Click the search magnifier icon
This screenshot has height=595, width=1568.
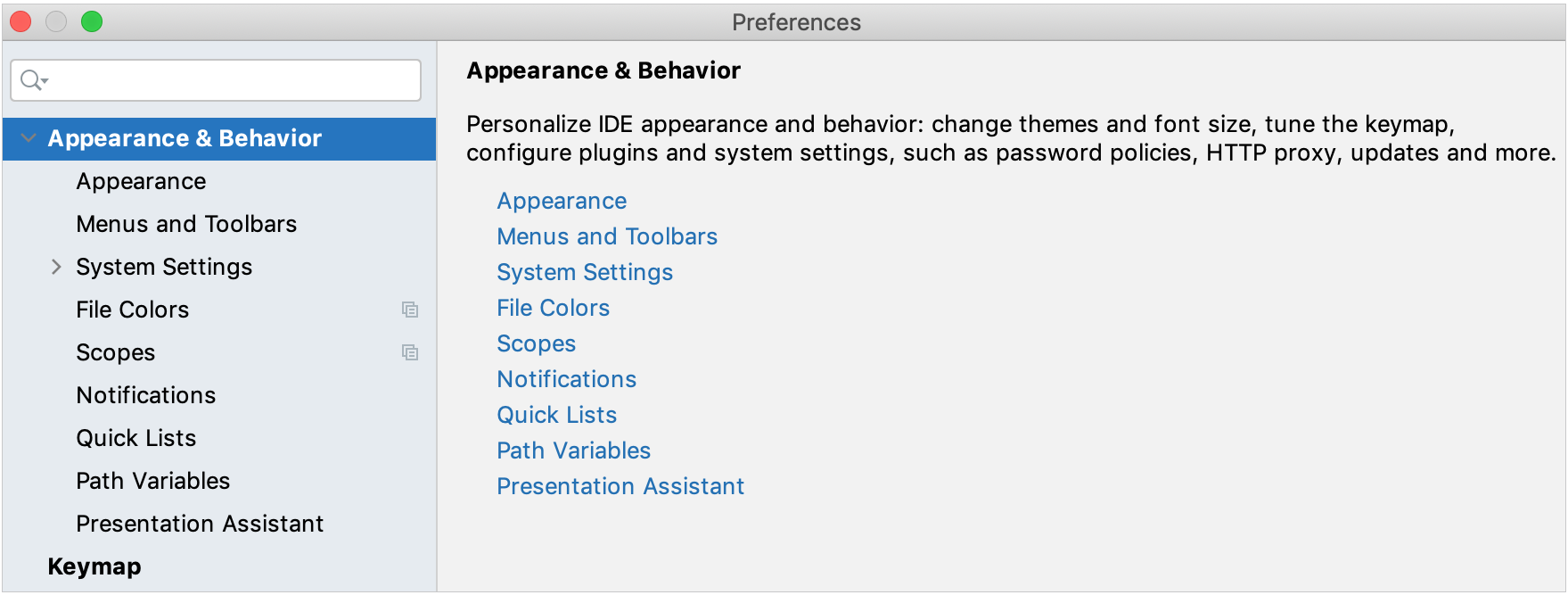29,79
